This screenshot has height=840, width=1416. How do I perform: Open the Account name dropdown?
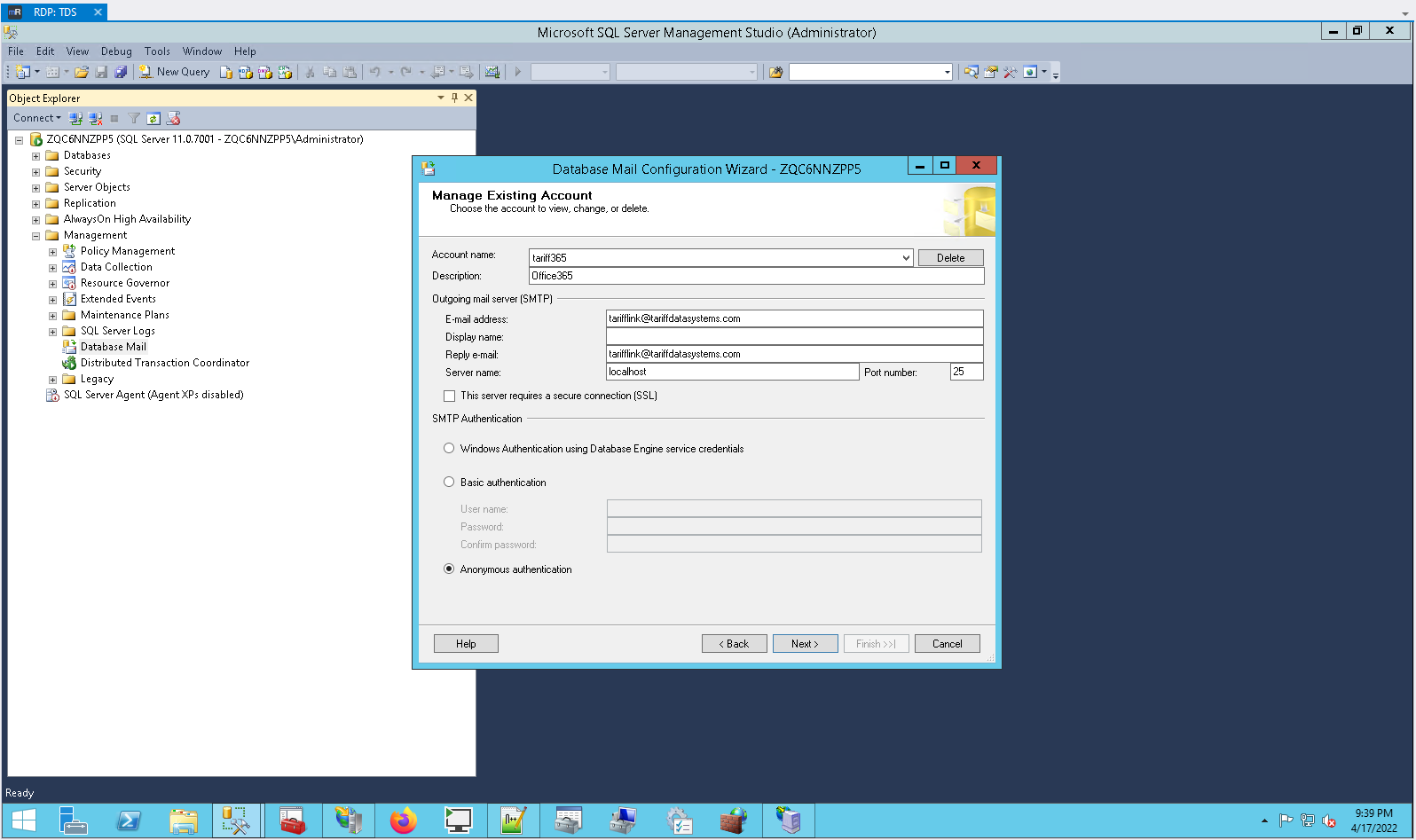[x=906, y=258]
